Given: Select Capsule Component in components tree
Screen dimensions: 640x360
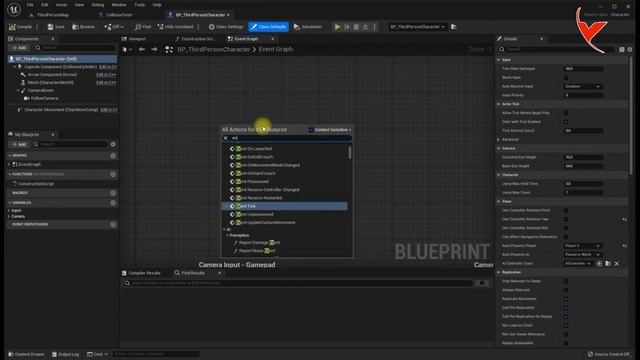Looking at the screenshot, I should coord(60,67).
